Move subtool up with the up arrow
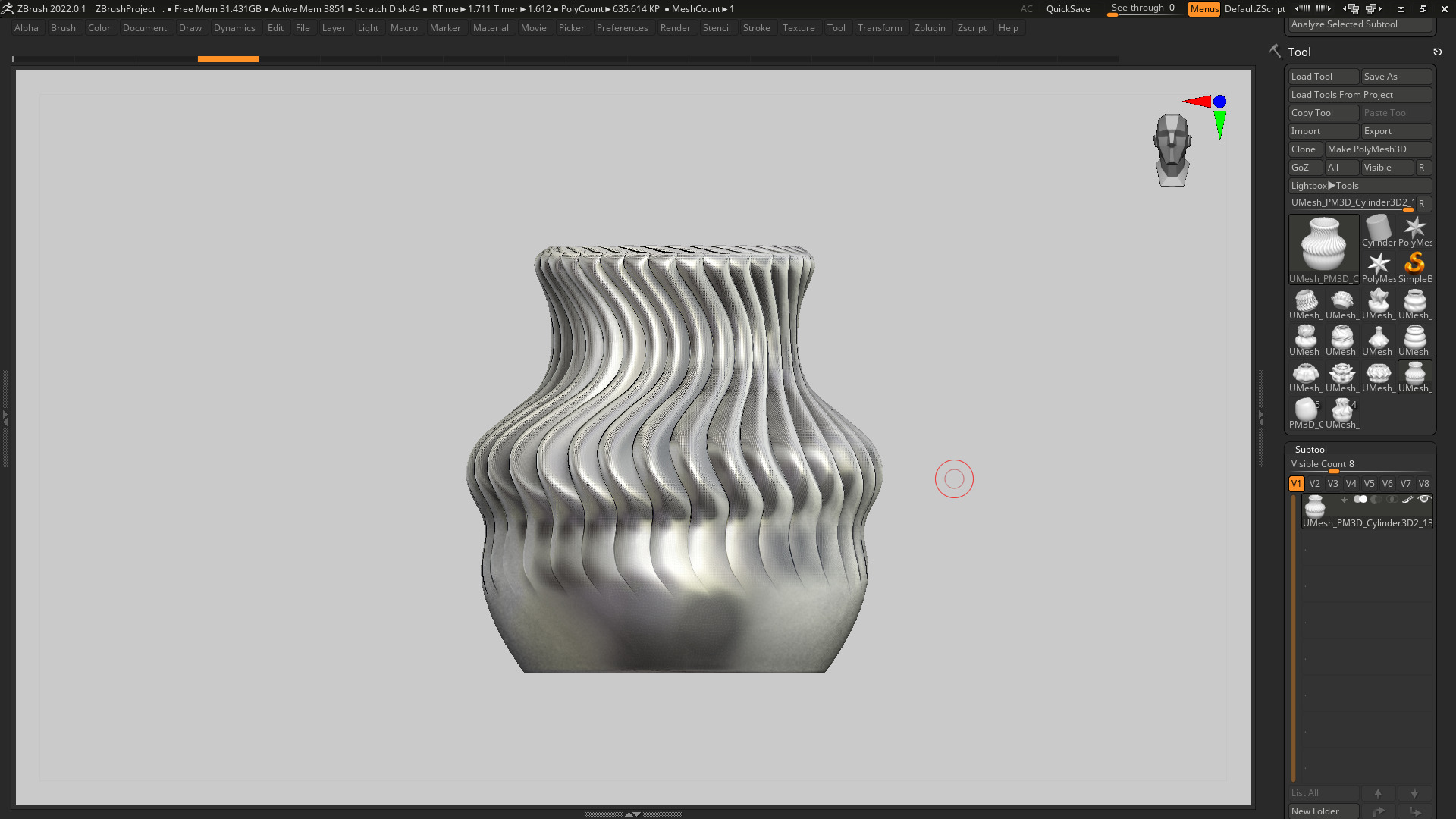The width and height of the screenshot is (1456, 819). point(1378,793)
